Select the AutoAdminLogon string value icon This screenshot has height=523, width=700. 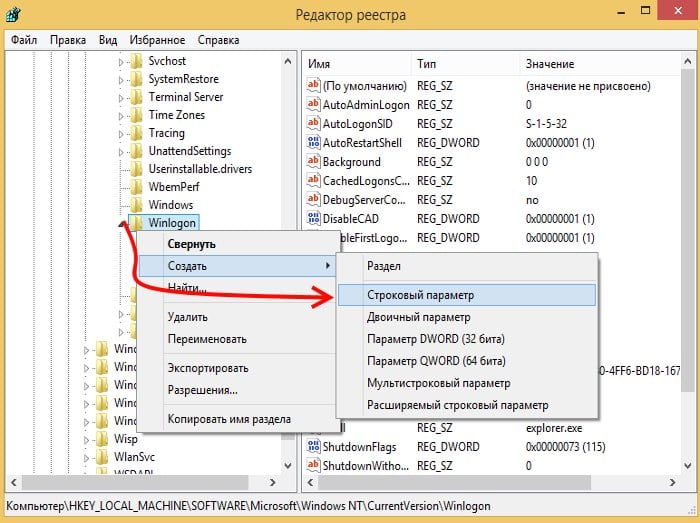coord(313,105)
